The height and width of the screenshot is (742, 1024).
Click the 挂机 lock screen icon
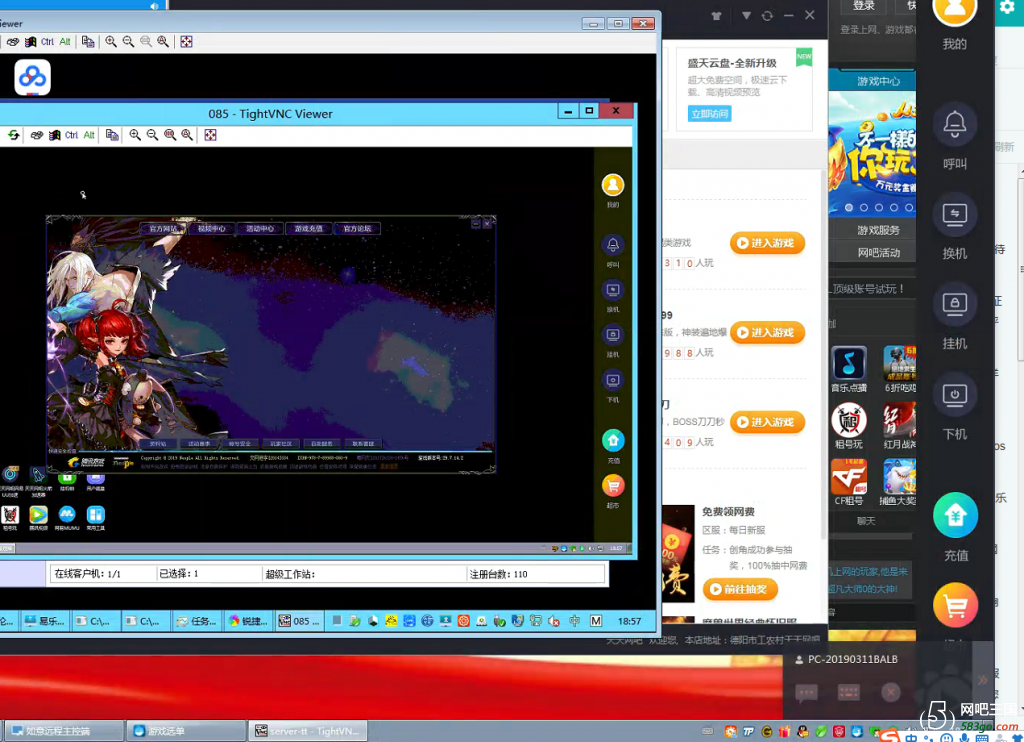tap(954, 304)
